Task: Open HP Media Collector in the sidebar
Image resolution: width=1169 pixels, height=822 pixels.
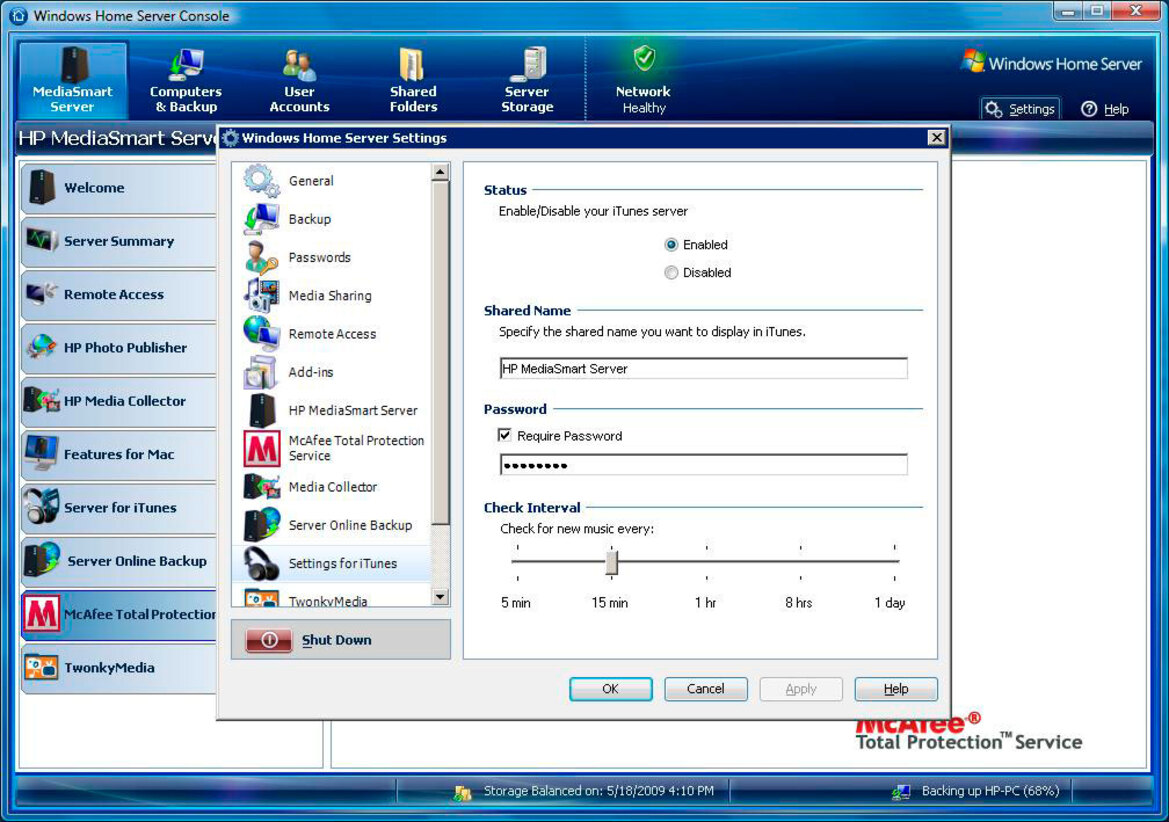Action: pos(119,401)
